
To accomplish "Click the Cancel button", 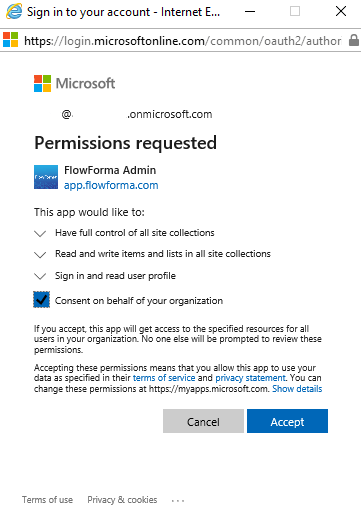I will click(203, 421).
